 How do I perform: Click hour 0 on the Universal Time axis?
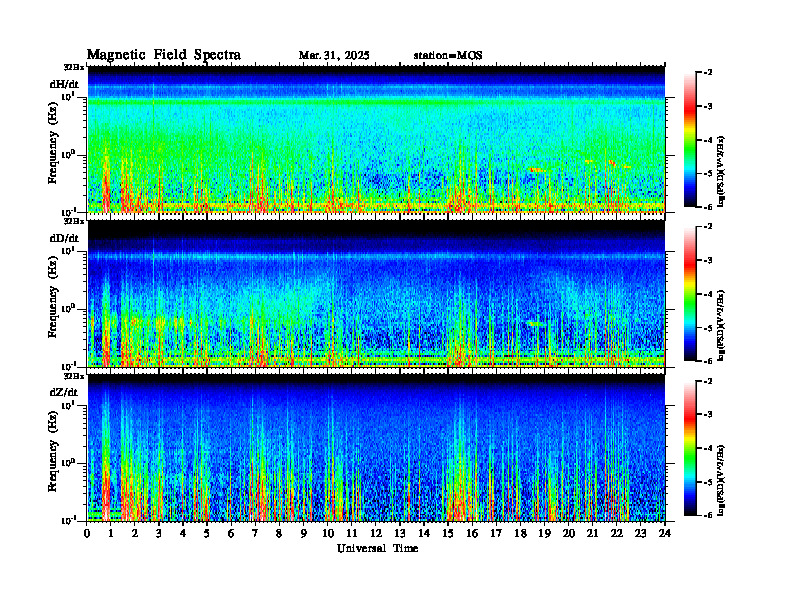point(87,533)
